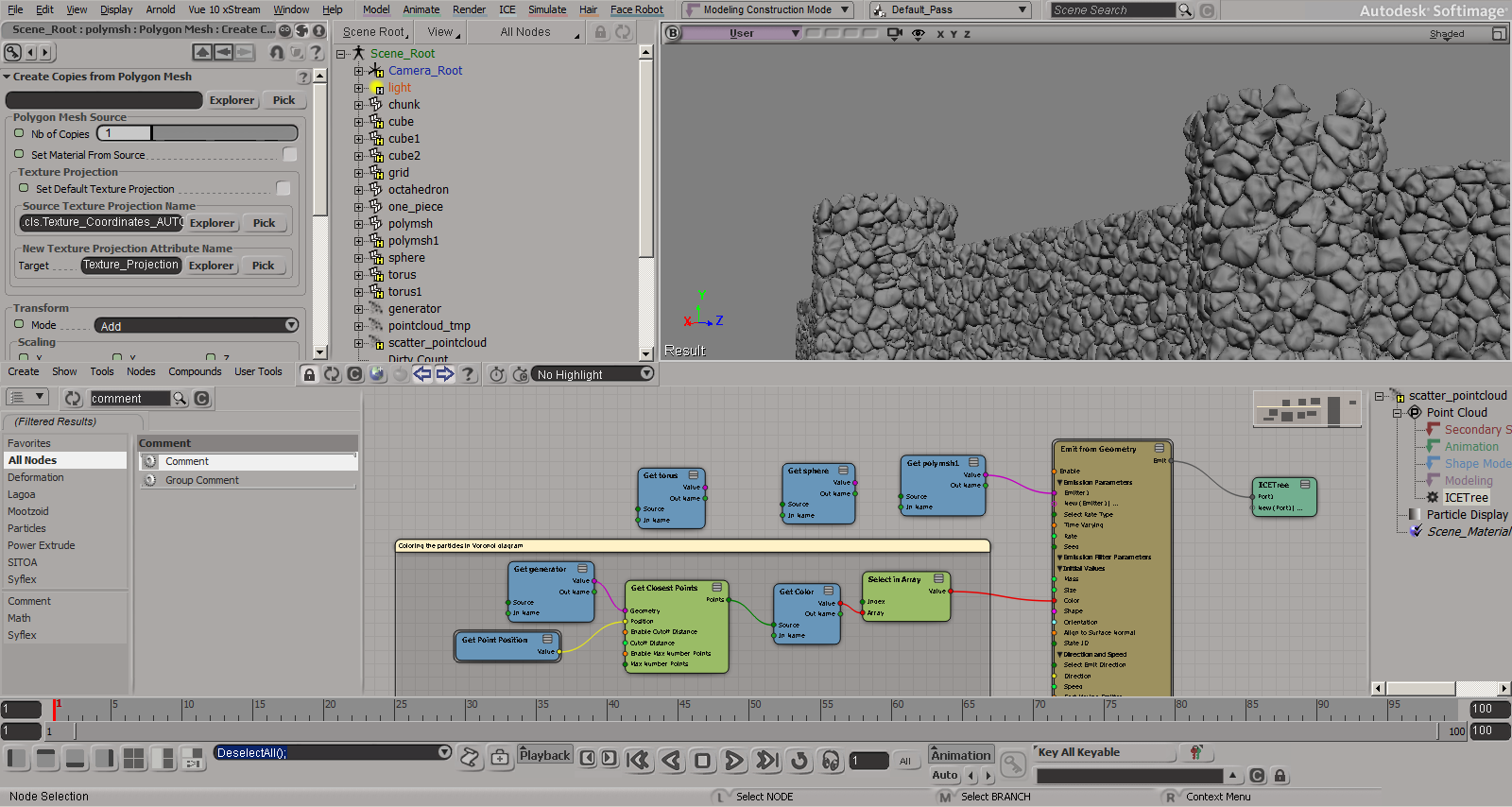Go to last frame in playback controls
Viewport: 1512px width, 807px height.
click(766, 760)
